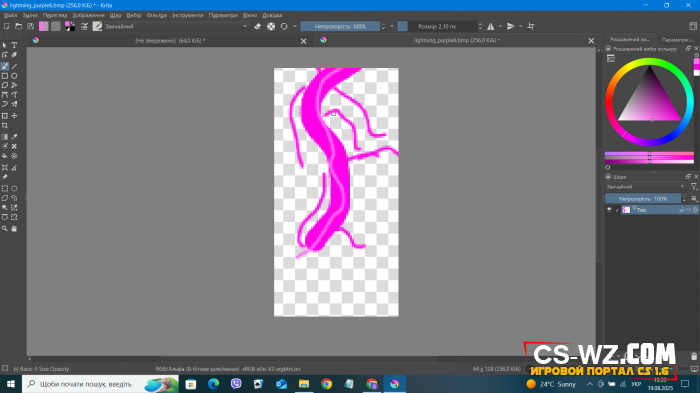
Task: Toggle vertical mirror tool
Action: [x=511, y=26]
